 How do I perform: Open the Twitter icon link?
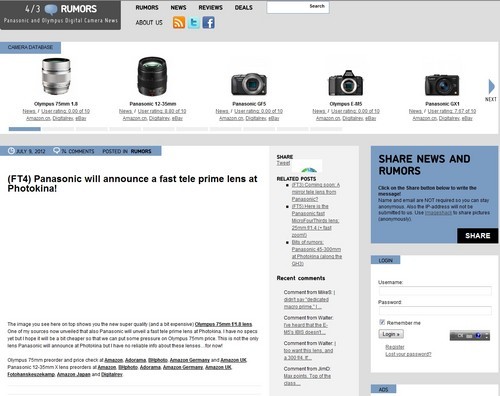tap(194, 23)
